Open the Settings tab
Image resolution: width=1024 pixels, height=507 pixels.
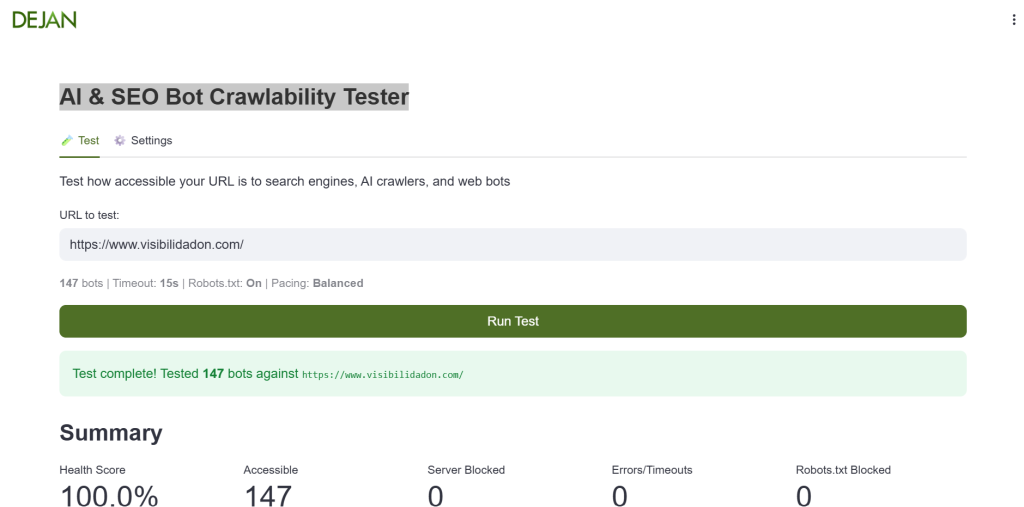[x=151, y=141]
